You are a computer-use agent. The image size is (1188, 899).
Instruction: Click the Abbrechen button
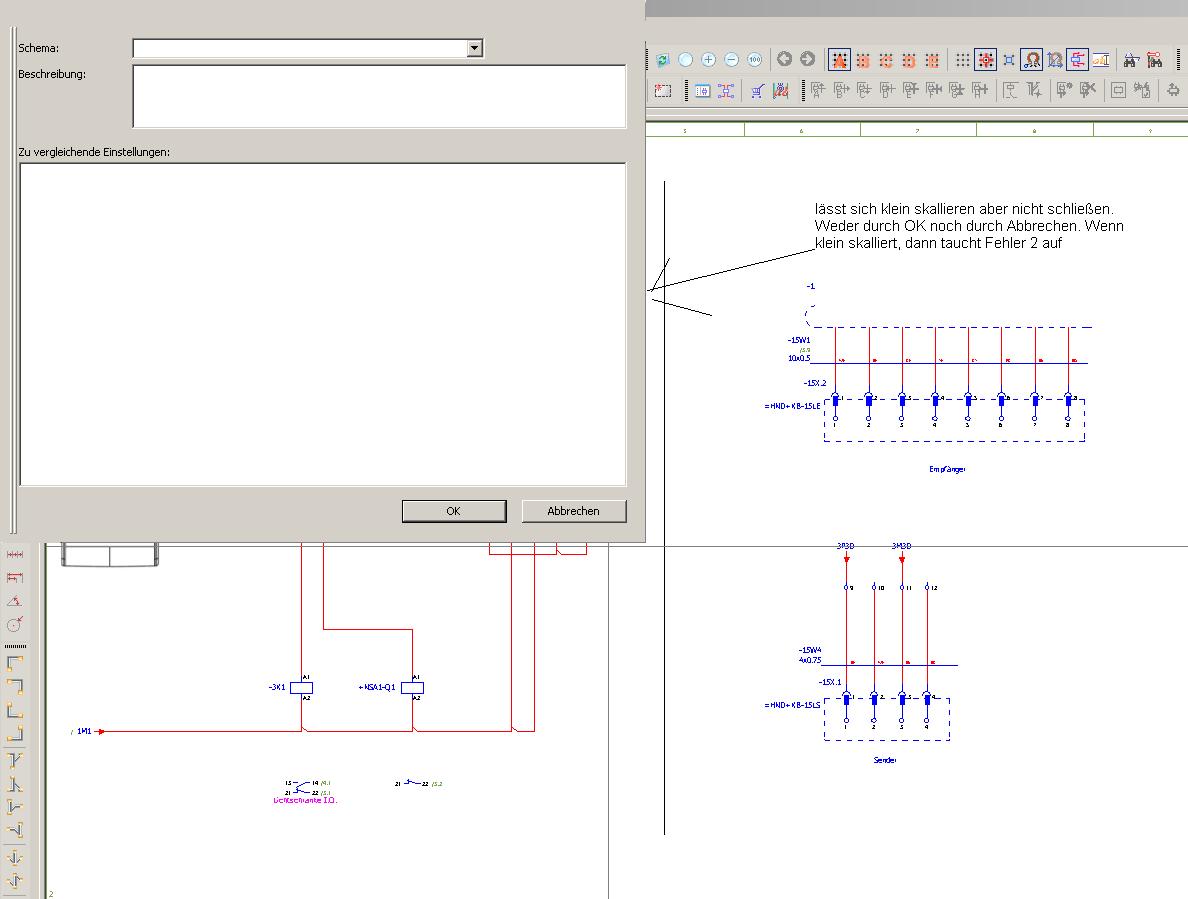click(x=574, y=511)
